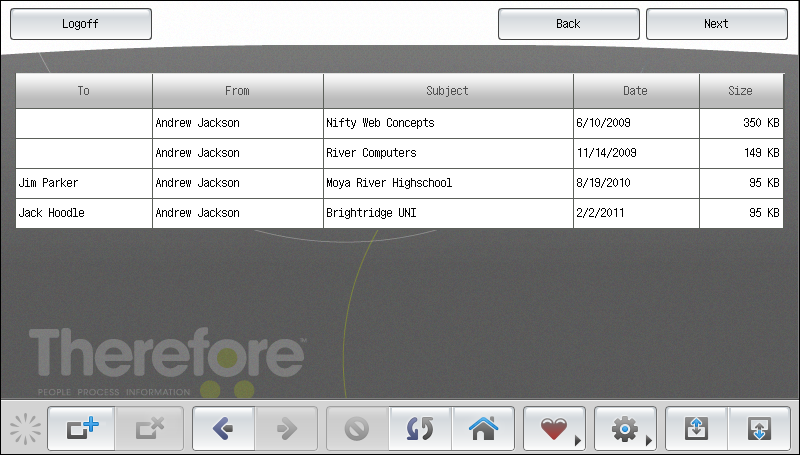The image size is (800, 455).
Task: Click the stop loading icon
Action: click(357, 429)
